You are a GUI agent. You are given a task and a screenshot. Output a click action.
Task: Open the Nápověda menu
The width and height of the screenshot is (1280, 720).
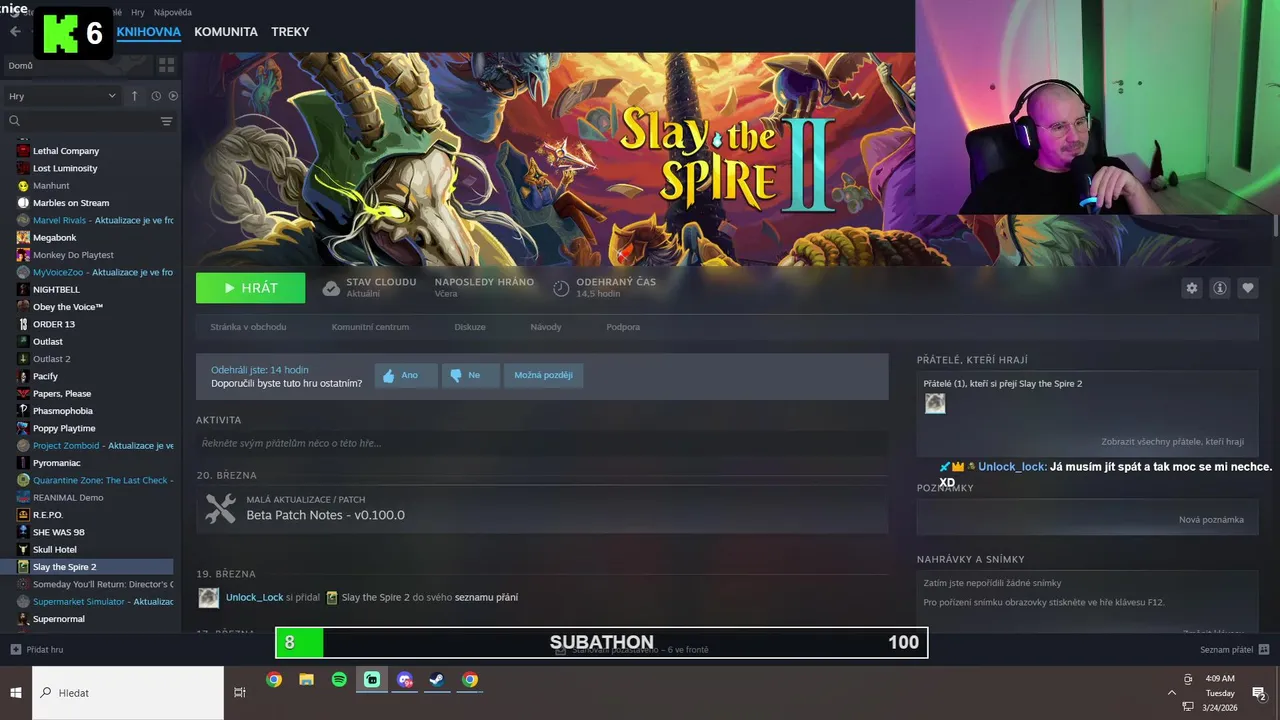[173, 12]
